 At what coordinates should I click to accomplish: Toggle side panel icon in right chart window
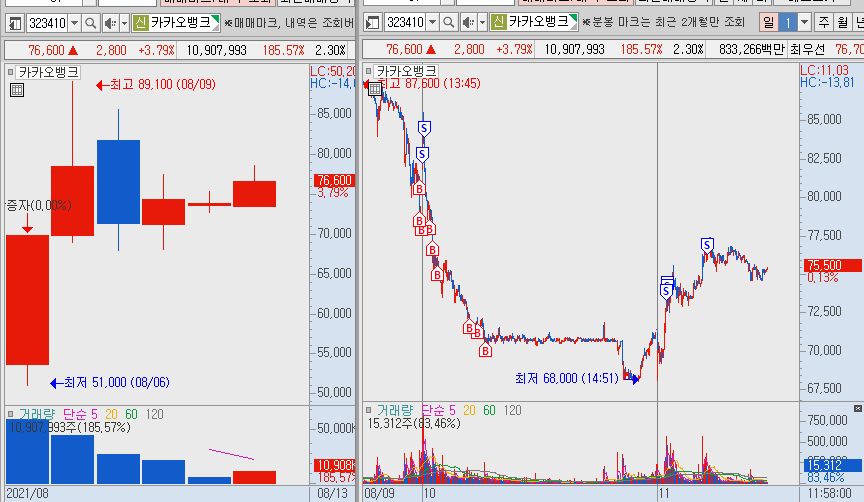point(373,23)
